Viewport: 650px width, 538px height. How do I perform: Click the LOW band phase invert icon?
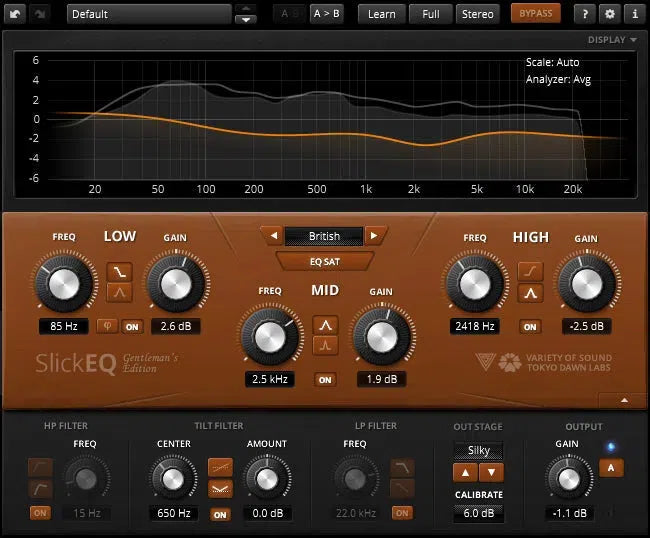tap(106, 325)
